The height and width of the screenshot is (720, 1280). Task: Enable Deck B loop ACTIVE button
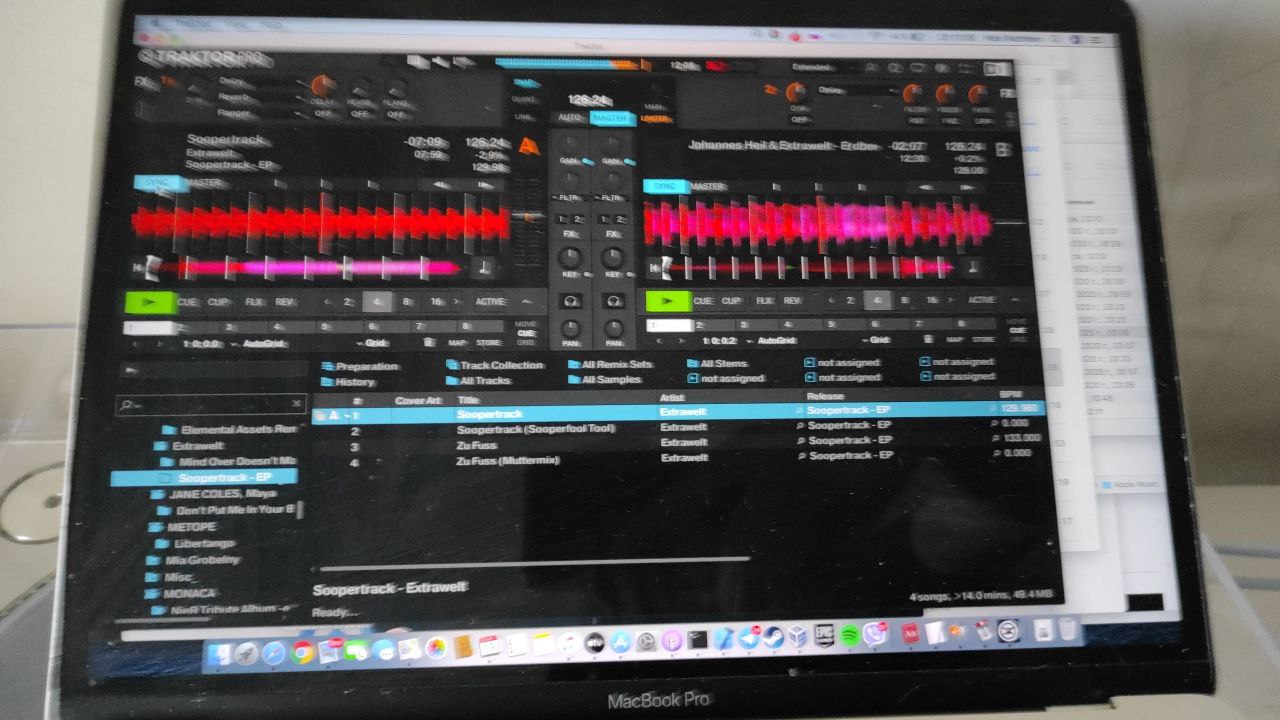tap(982, 300)
